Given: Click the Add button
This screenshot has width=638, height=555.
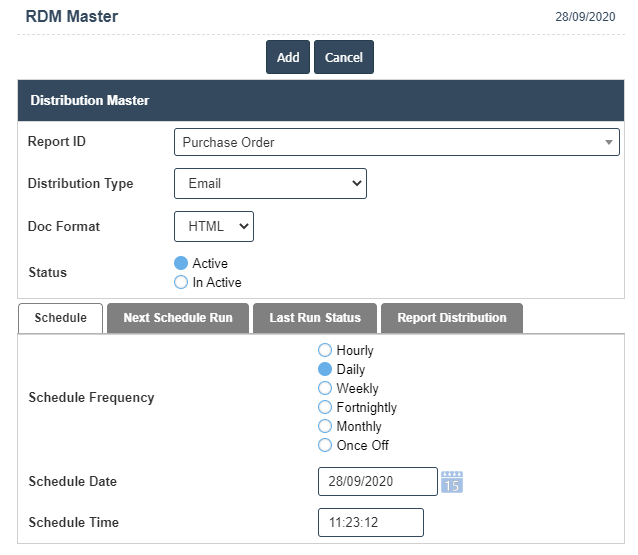Looking at the screenshot, I should pos(288,57).
